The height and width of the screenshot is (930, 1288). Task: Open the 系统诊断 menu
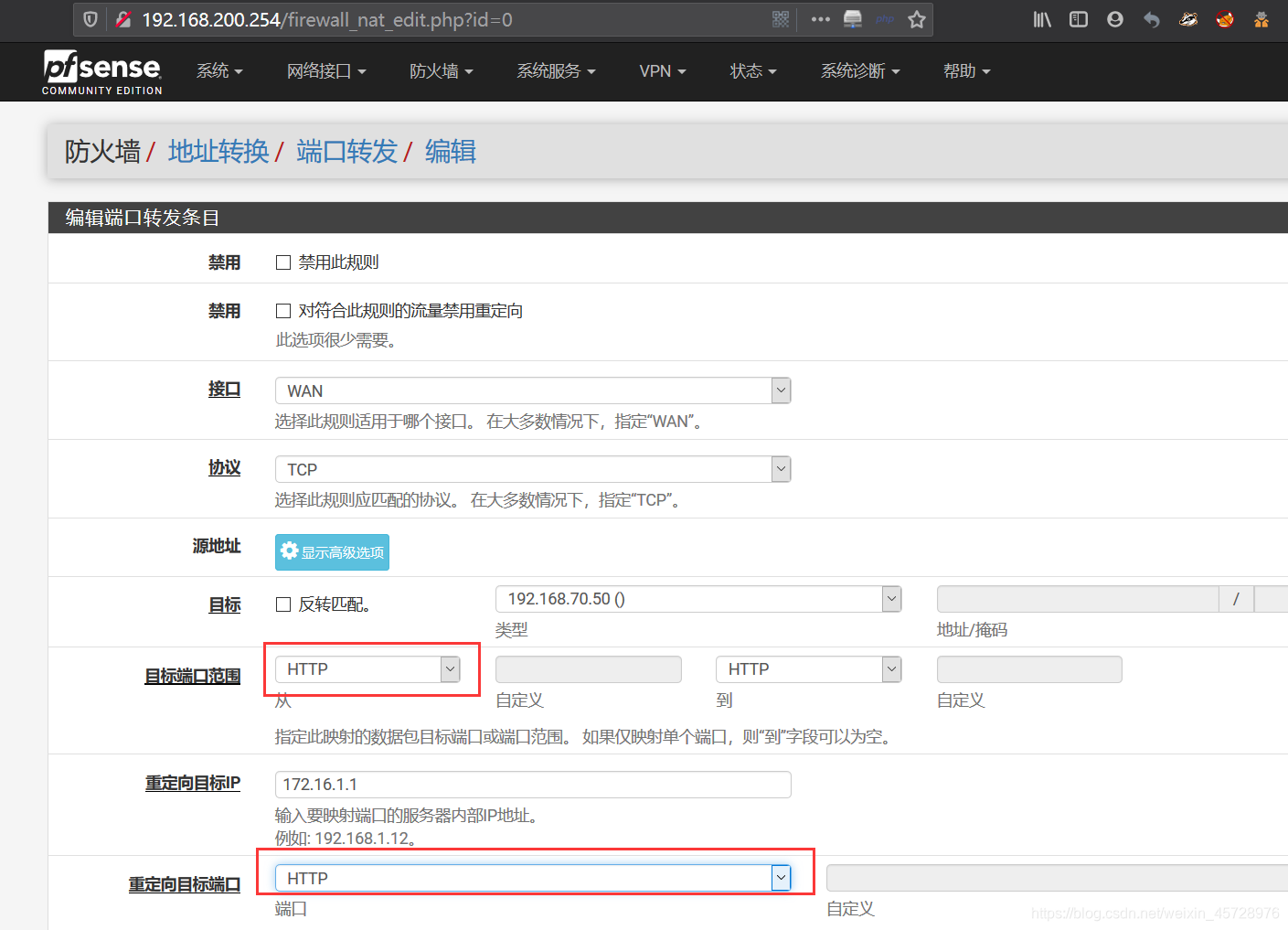click(x=860, y=71)
